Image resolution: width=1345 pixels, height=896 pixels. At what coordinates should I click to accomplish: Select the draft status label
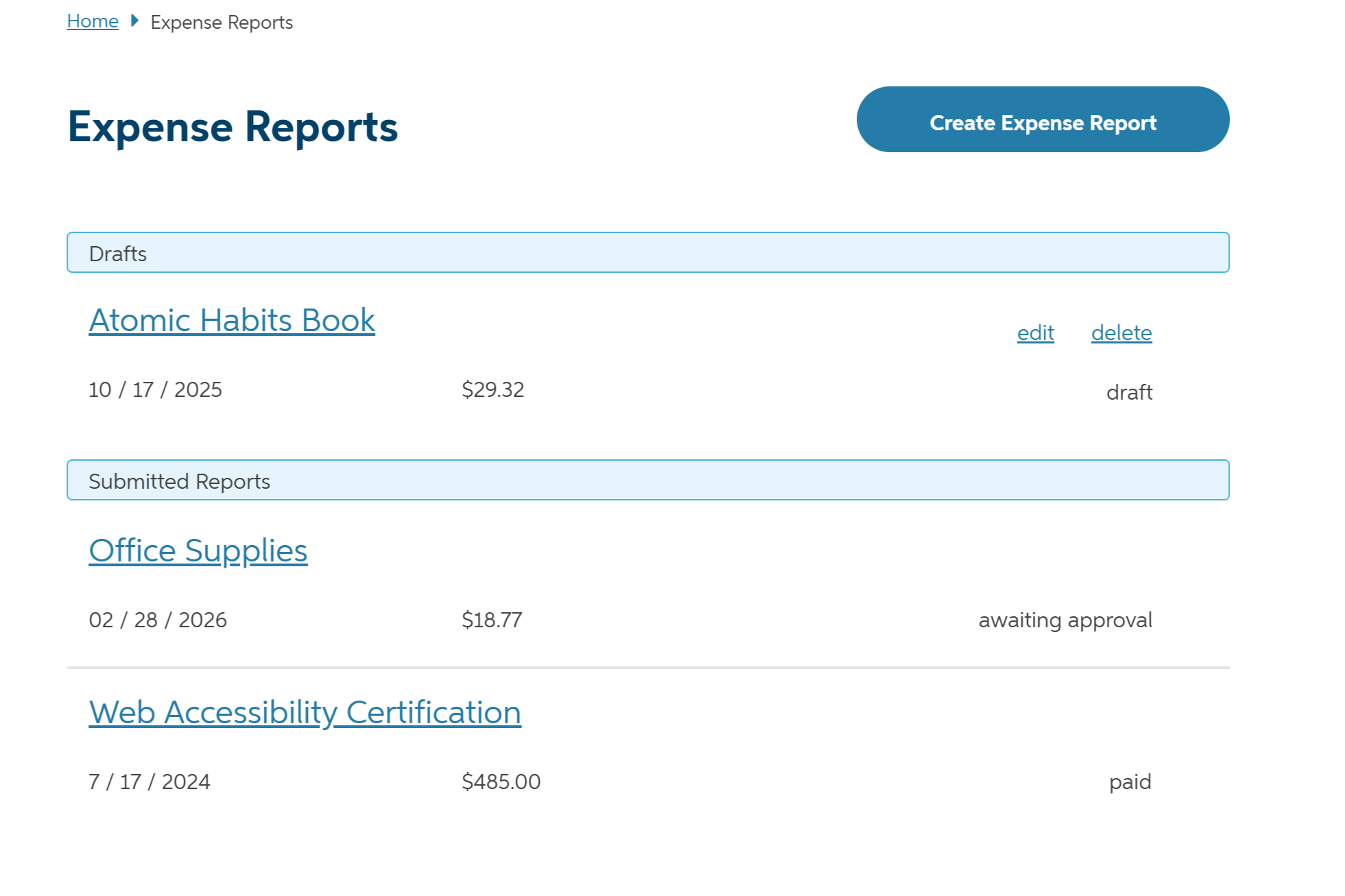click(x=1129, y=392)
